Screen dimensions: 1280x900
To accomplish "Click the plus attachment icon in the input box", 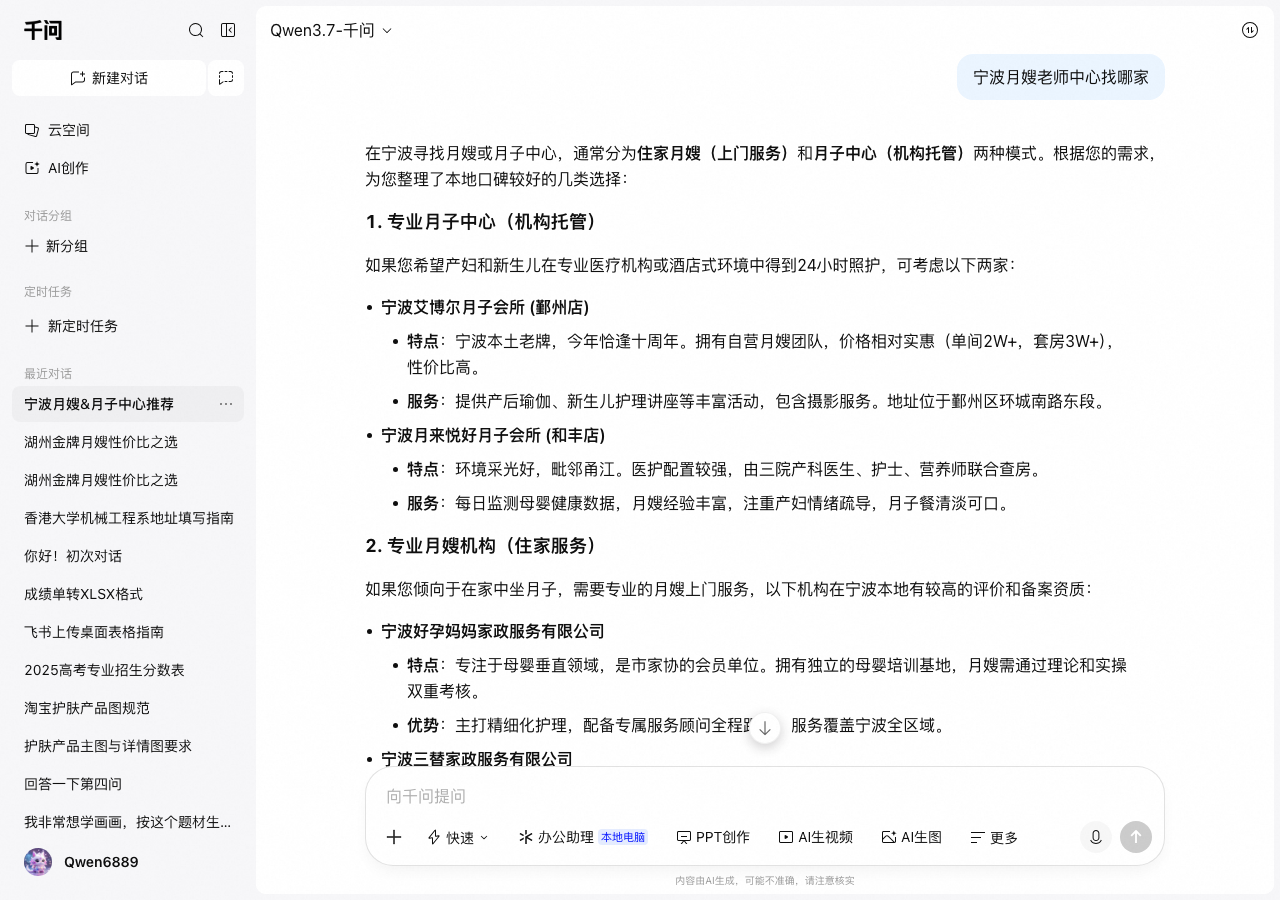I will 394,837.
